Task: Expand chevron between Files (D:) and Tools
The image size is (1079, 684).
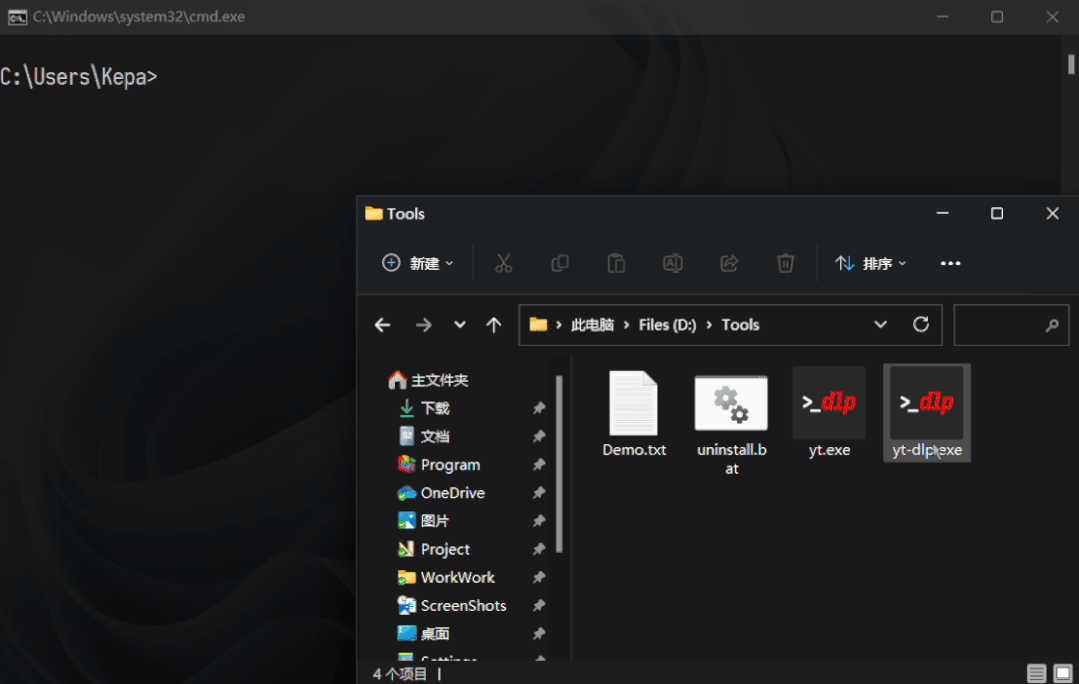Action: [709, 325]
